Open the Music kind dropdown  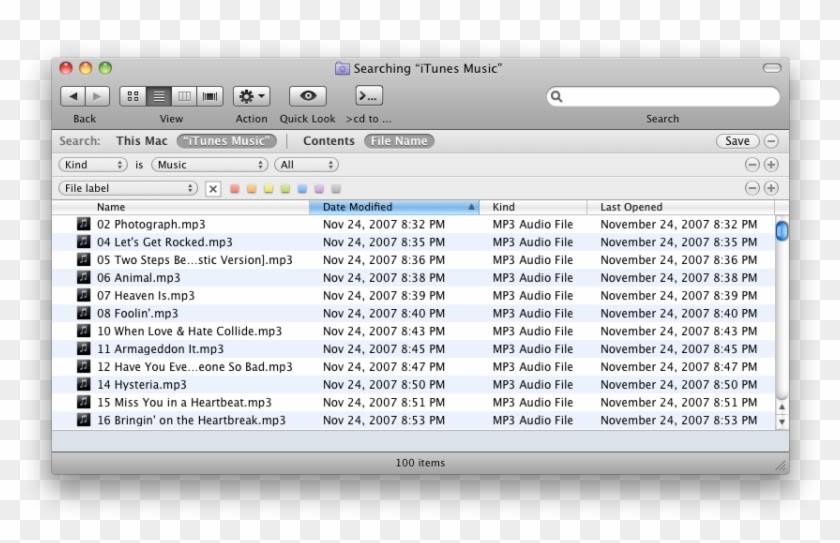click(x=209, y=164)
